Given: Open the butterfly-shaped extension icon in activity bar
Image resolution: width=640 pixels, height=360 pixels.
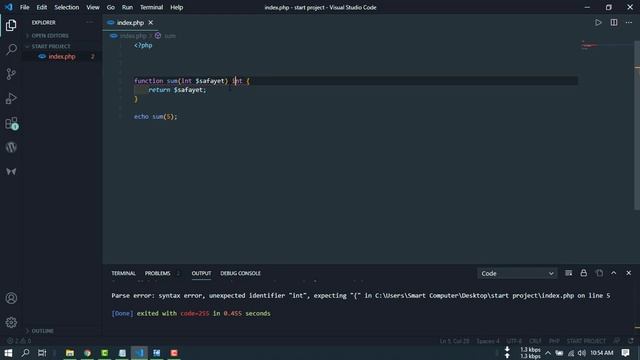Looking at the screenshot, I should (x=11, y=171).
